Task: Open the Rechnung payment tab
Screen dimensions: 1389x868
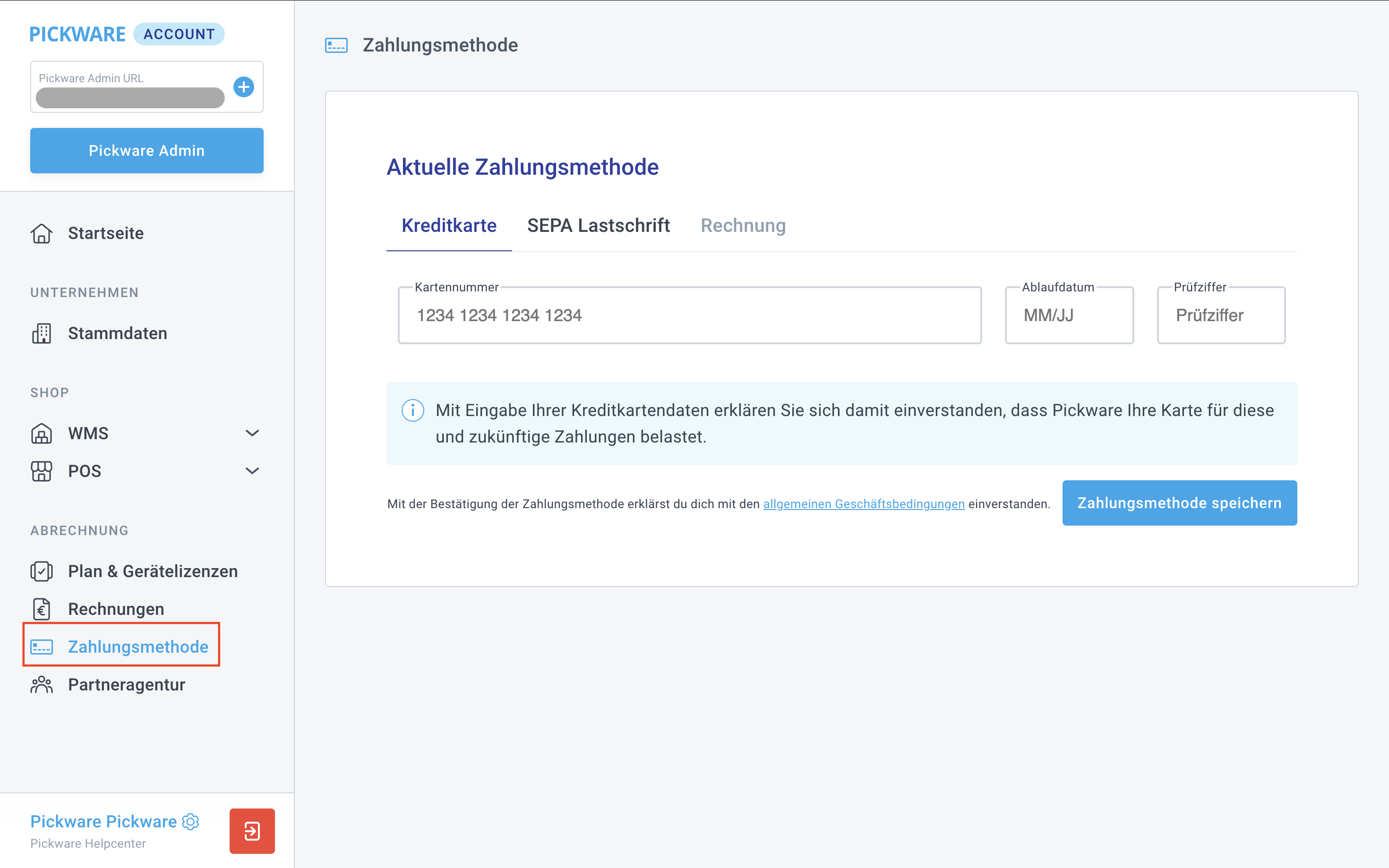Action: point(743,226)
